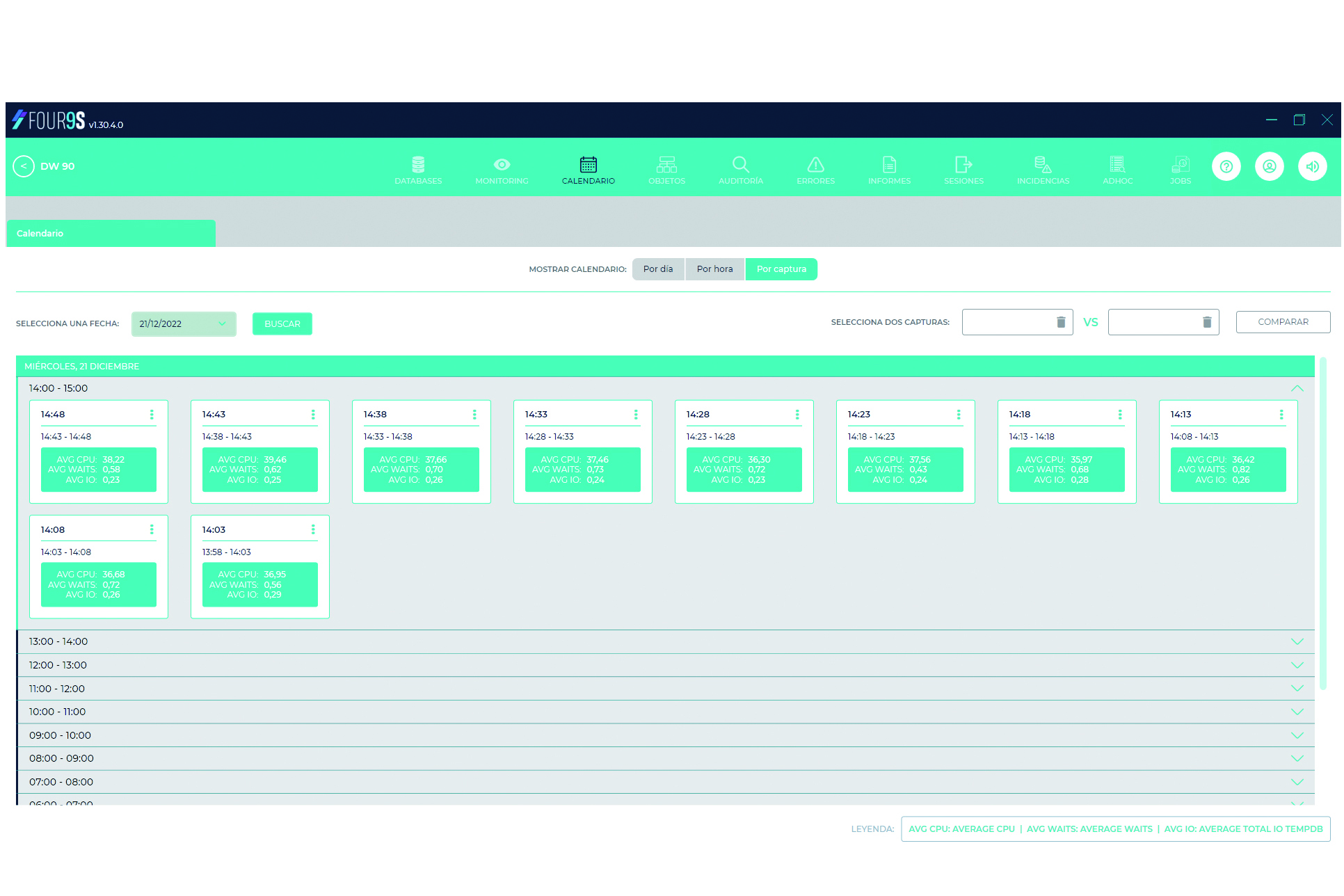The height and width of the screenshot is (896, 1344).
Task: Open the options menu of capture 14:43
Action: [x=313, y=415]
